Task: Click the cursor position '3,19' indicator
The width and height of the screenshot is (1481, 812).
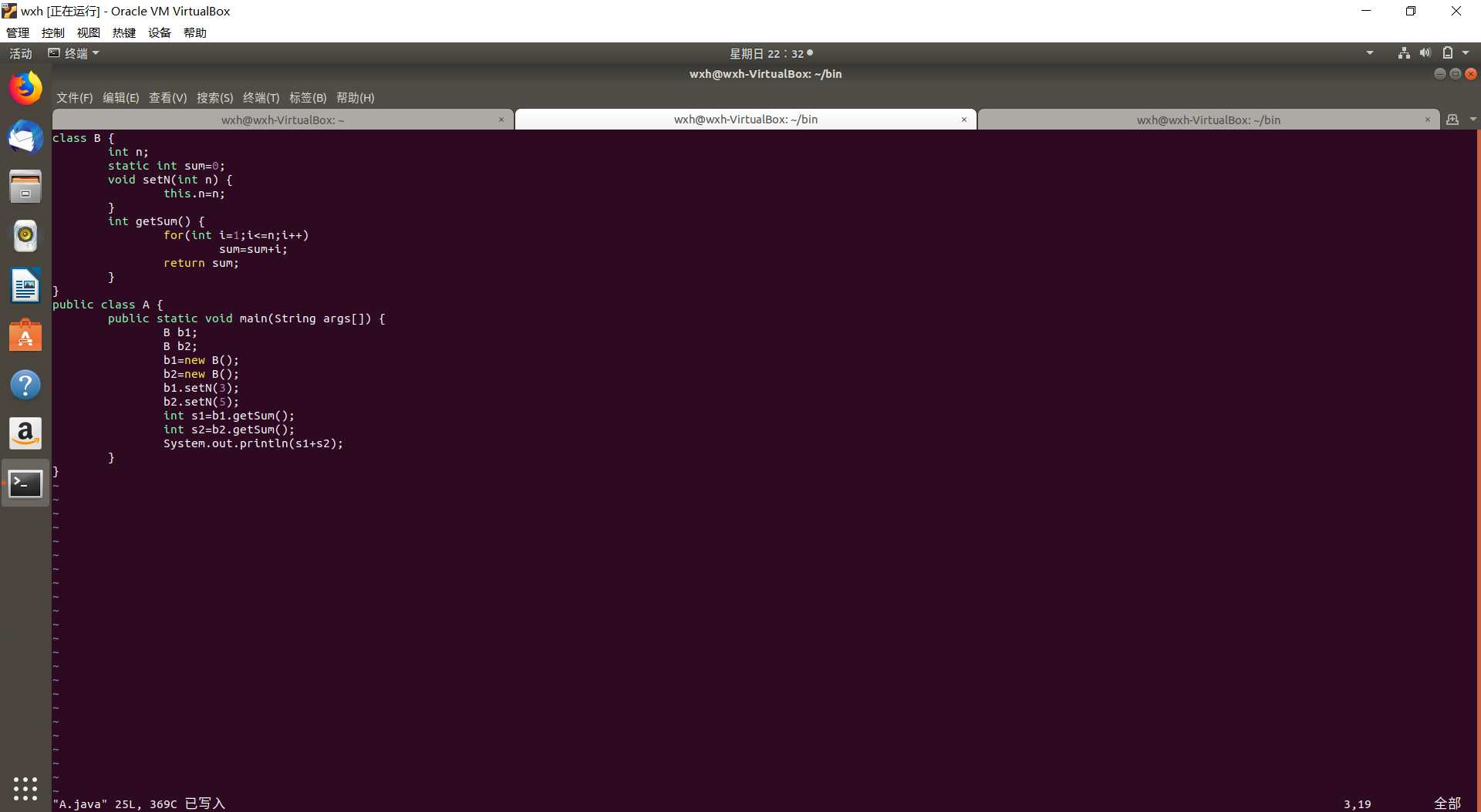Action: tap(1357, 804)
